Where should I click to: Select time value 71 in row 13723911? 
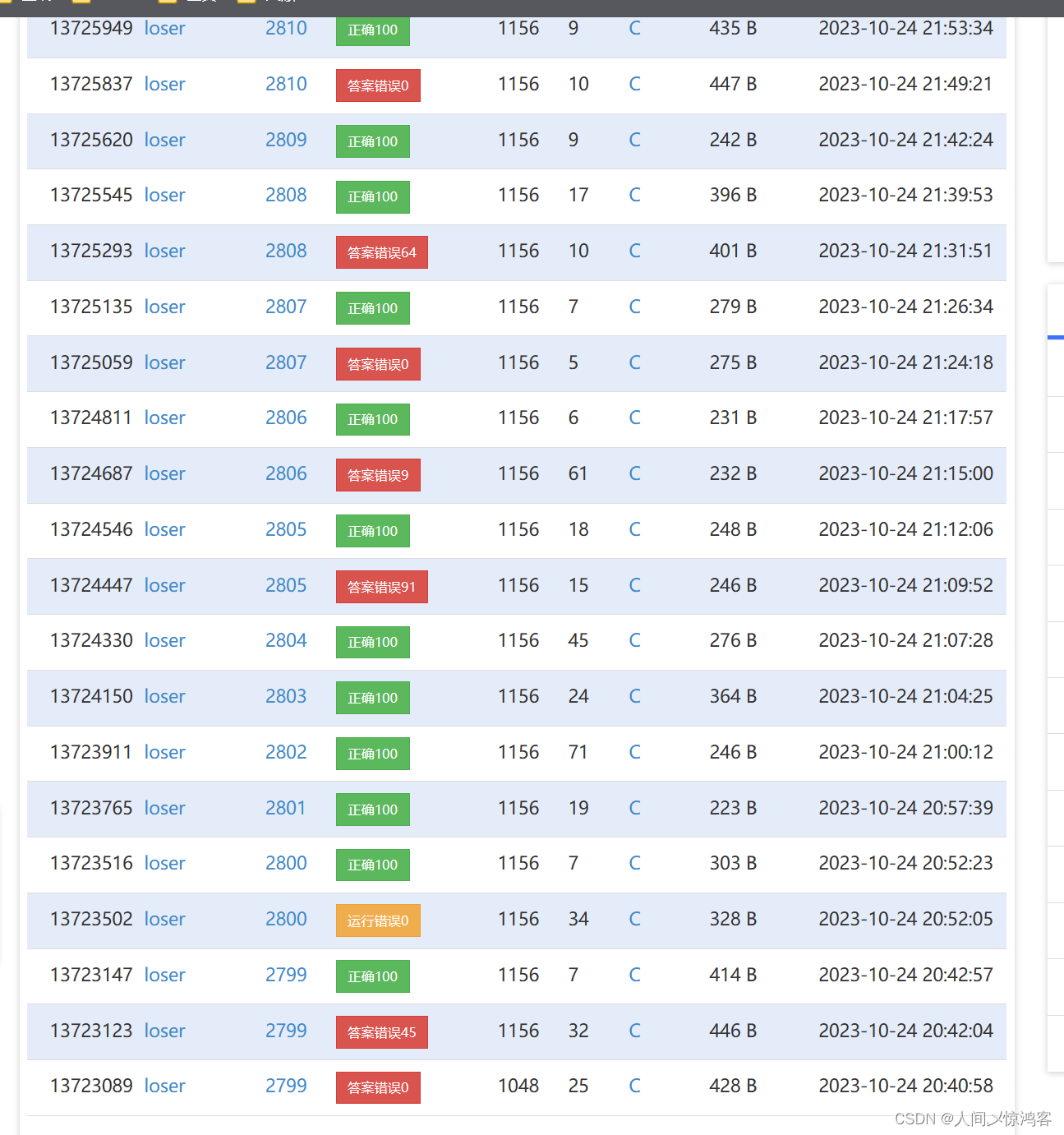(x=578, y=752)
